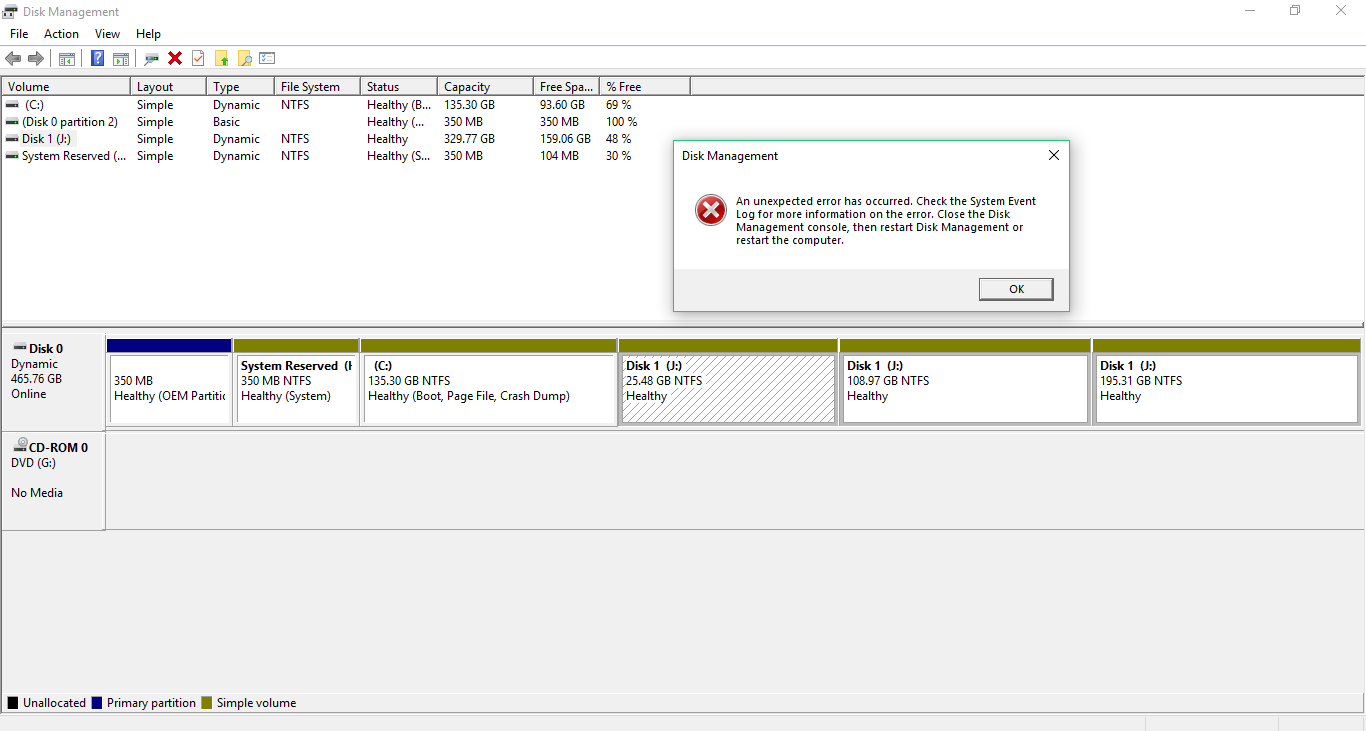This screenshot has height=731, width=1366.
Task: Open Help via the blue question icon
Action: (x=98, y=58)
